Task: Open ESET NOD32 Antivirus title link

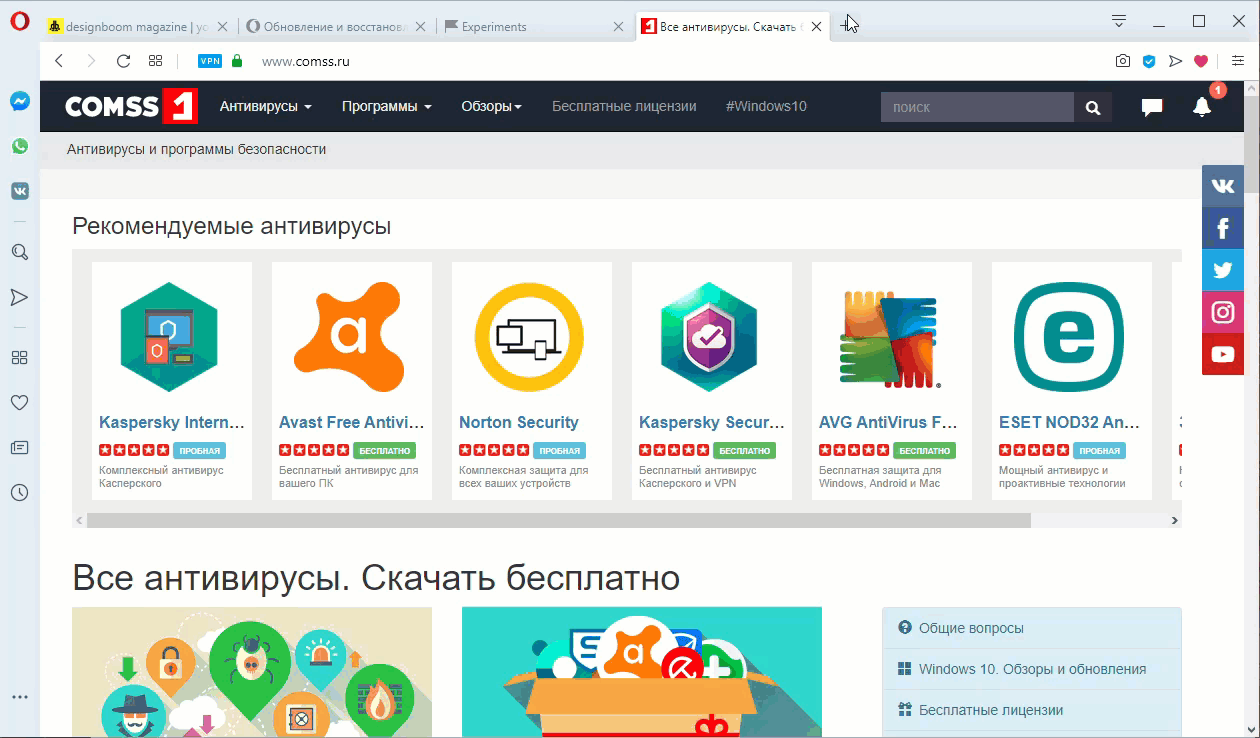Action: tap(1070, 422)
